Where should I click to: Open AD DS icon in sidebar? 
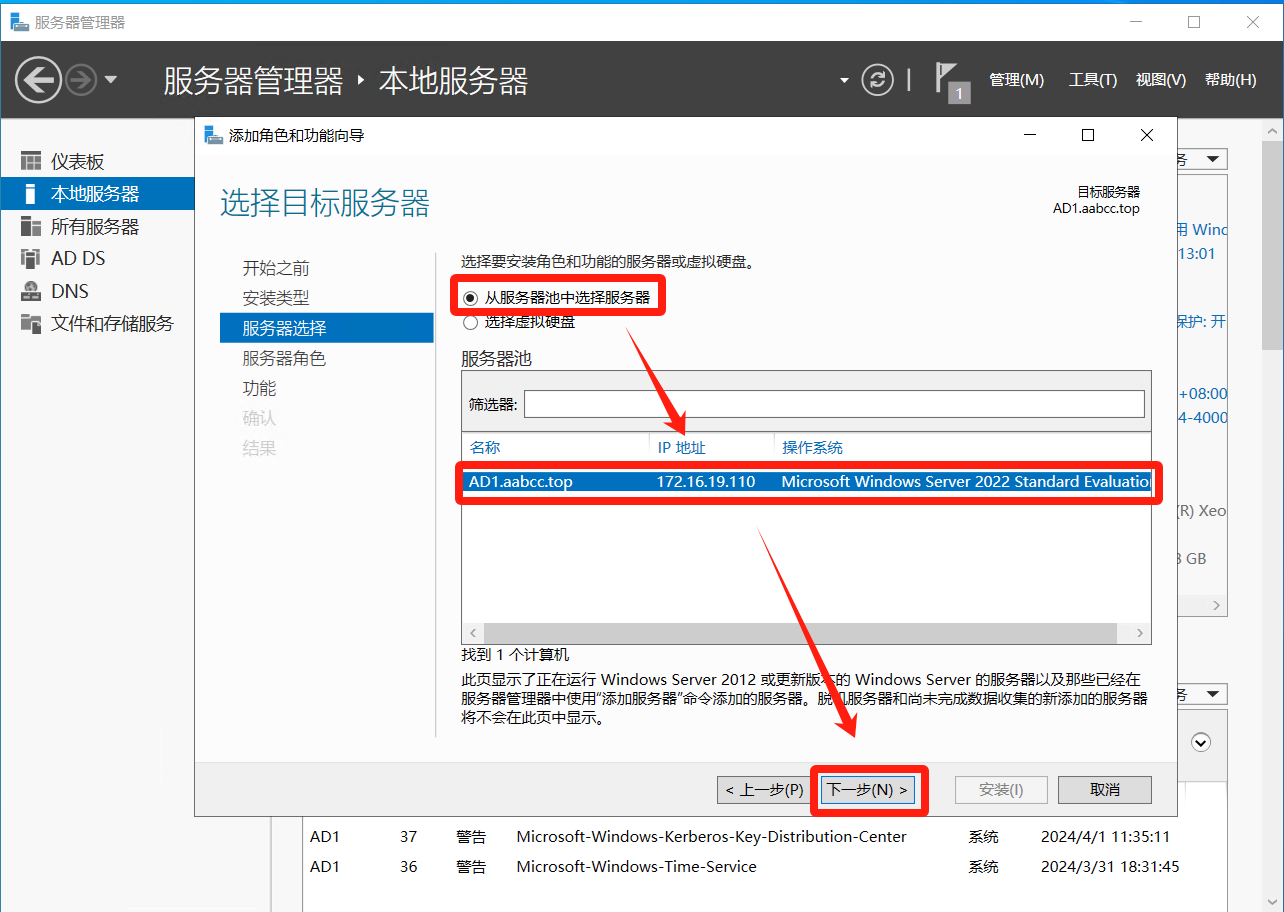(x=32, y=259)
